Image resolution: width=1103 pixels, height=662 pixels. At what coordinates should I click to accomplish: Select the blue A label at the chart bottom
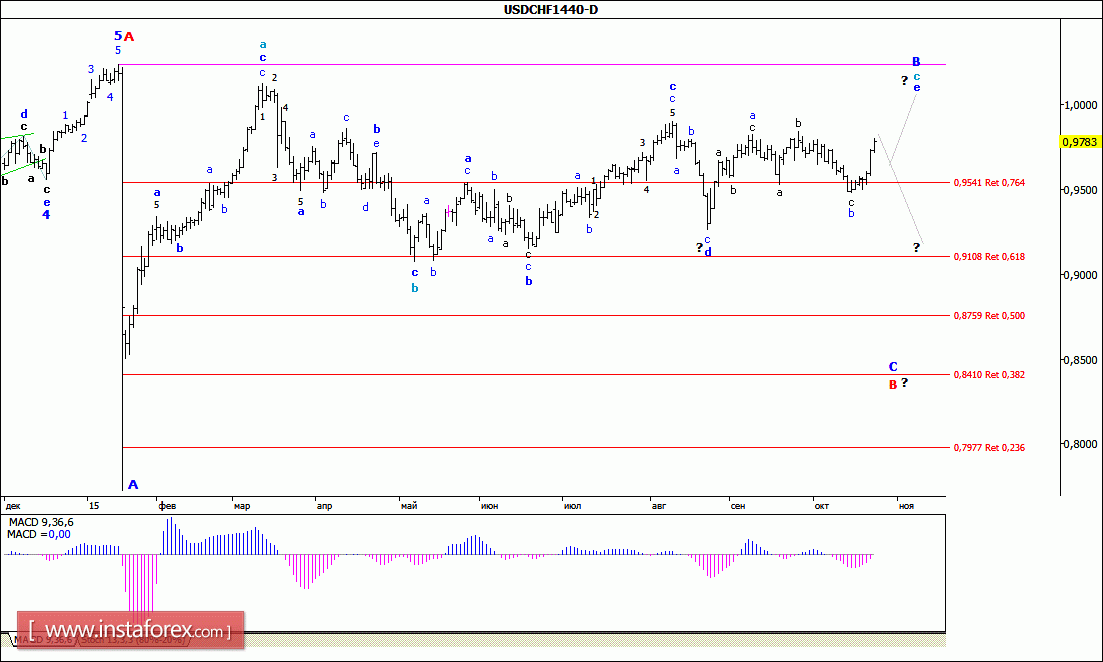click(133, 485)
